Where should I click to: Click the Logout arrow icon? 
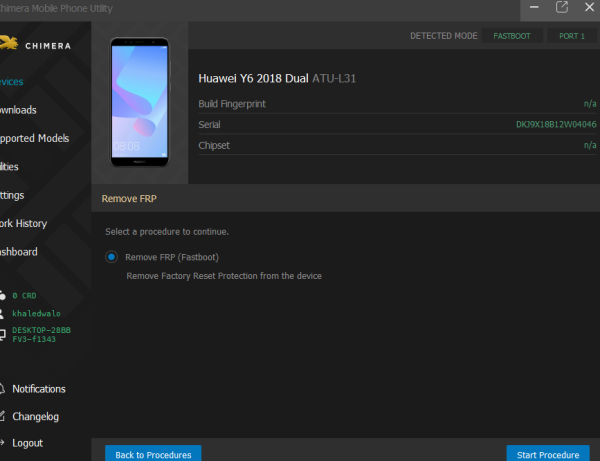click(2, 443)
